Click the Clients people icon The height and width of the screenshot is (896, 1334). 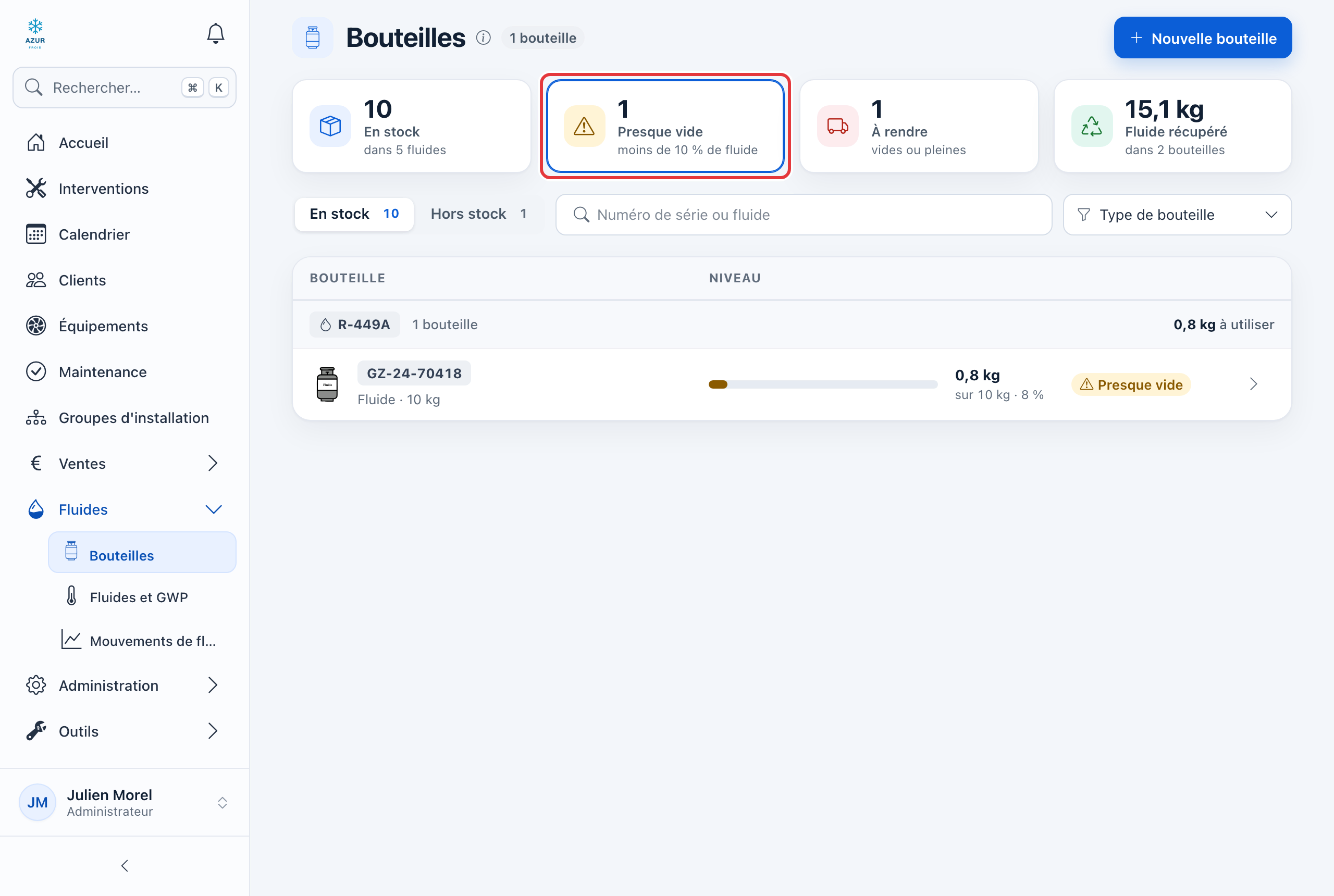(x=36, y=279)
